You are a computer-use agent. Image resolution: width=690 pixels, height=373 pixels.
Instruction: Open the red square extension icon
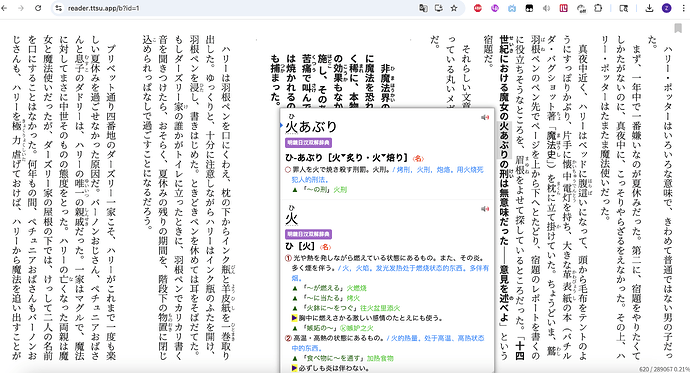coord(563,8)
